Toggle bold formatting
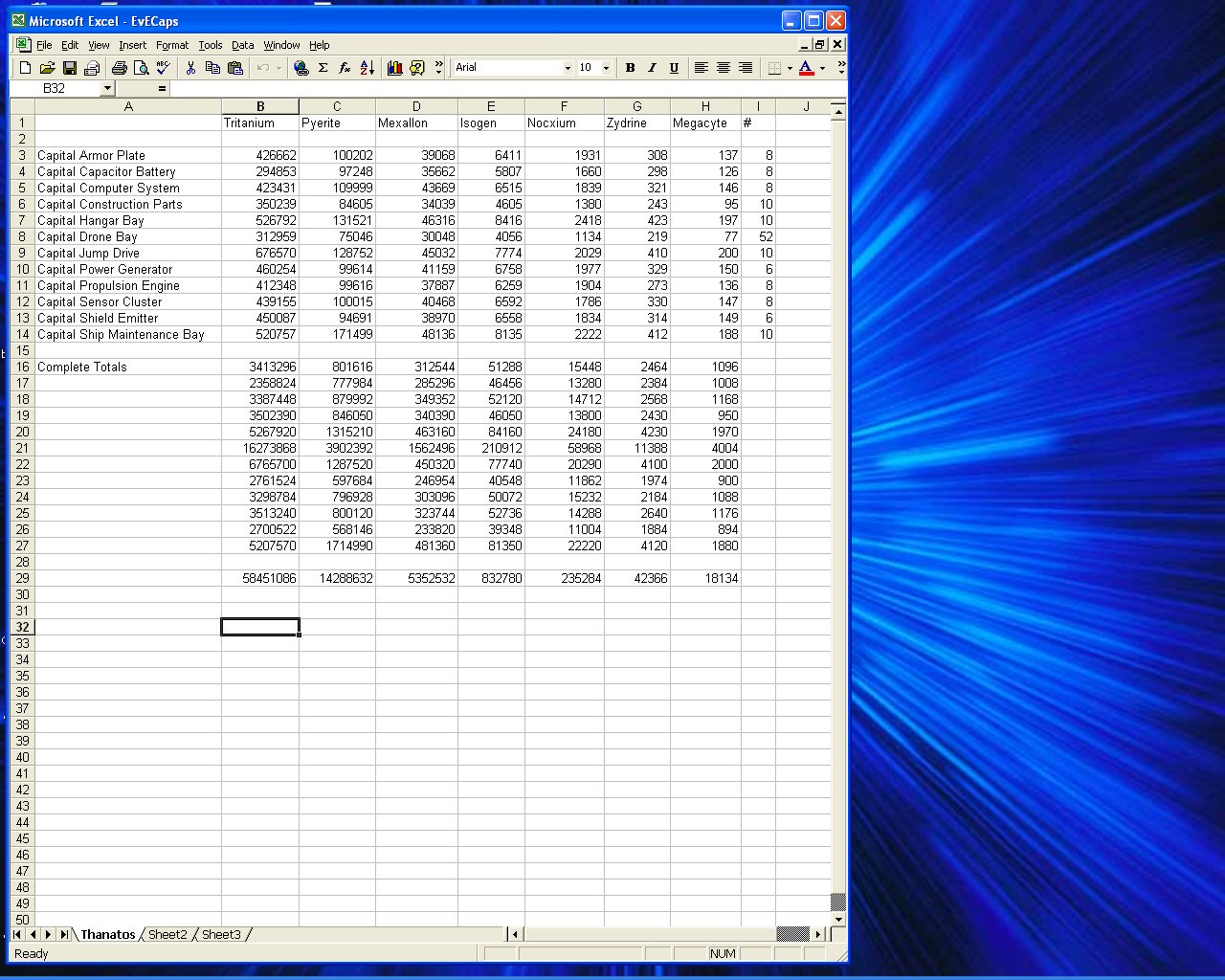Screen dimensions: 1225x980 tap(630, 68)
